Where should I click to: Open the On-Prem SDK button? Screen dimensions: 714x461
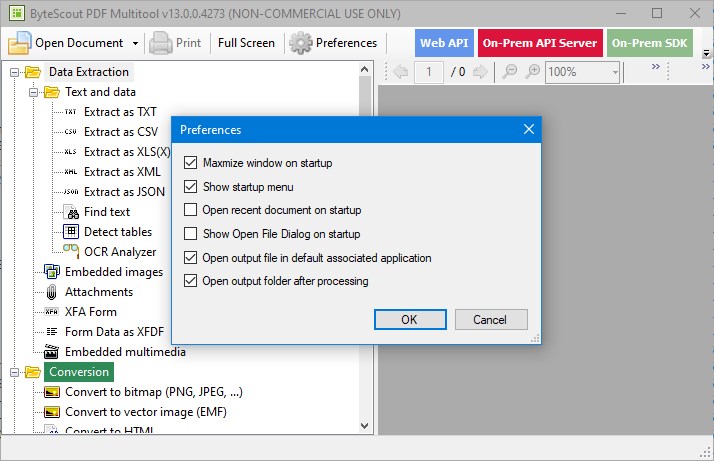click(x=649, y=43)
